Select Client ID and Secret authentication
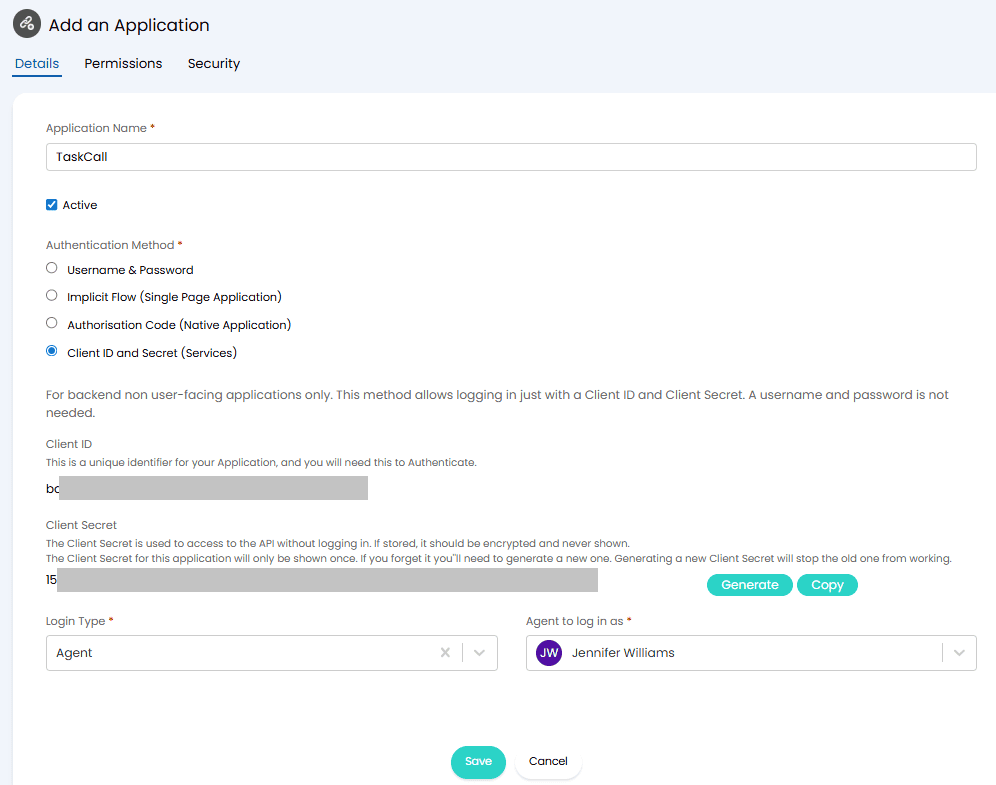Viewport: 996px width, 785px height. click(51, 351)
